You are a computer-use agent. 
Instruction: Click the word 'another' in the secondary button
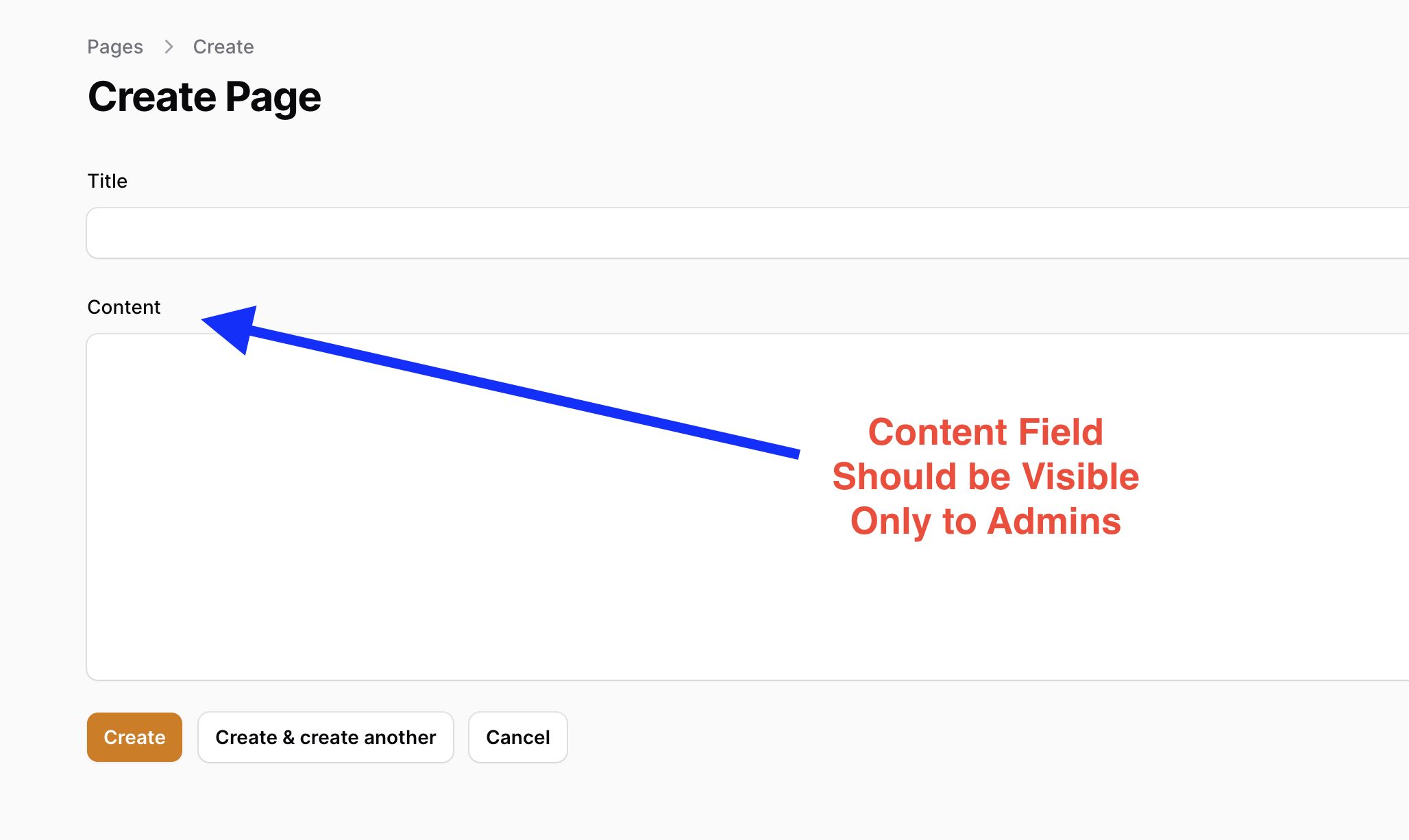pyautogui.click(x=402, y=737)
